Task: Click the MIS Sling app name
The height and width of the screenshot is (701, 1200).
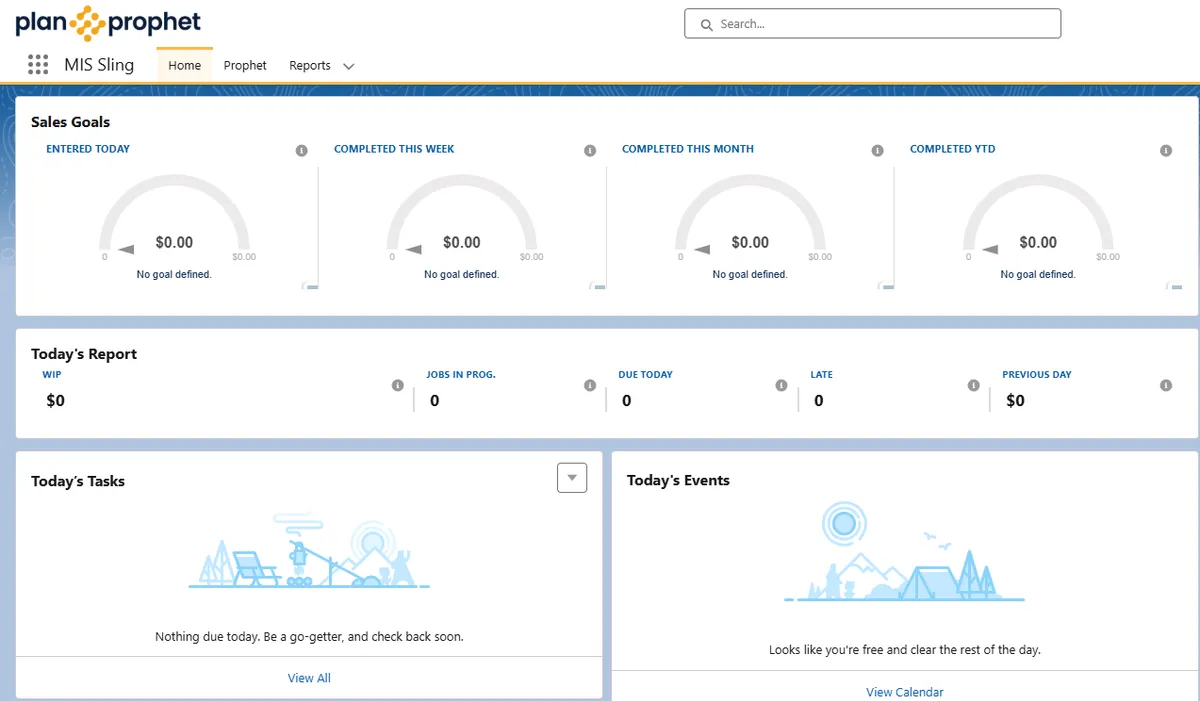Action: [99, 65]
